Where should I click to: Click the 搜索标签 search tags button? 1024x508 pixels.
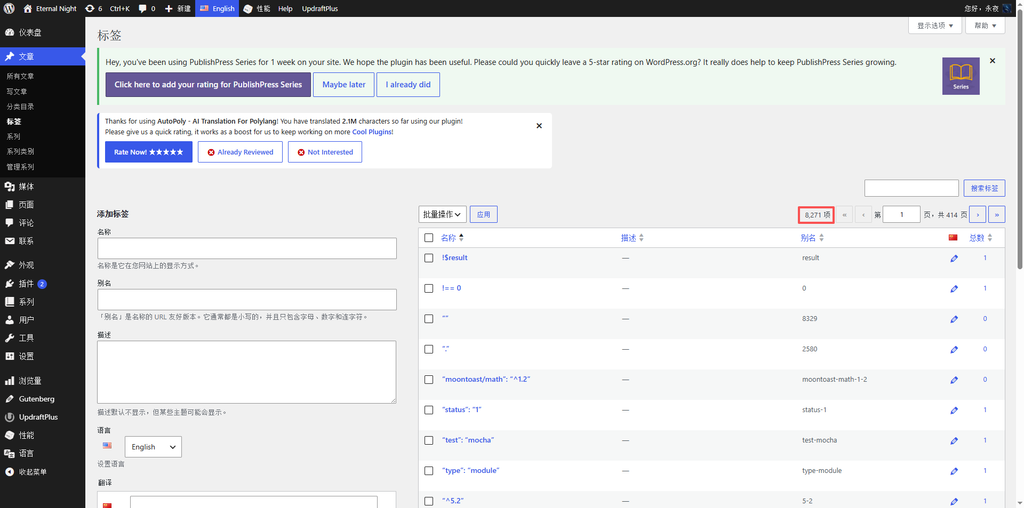click(984, 188)
